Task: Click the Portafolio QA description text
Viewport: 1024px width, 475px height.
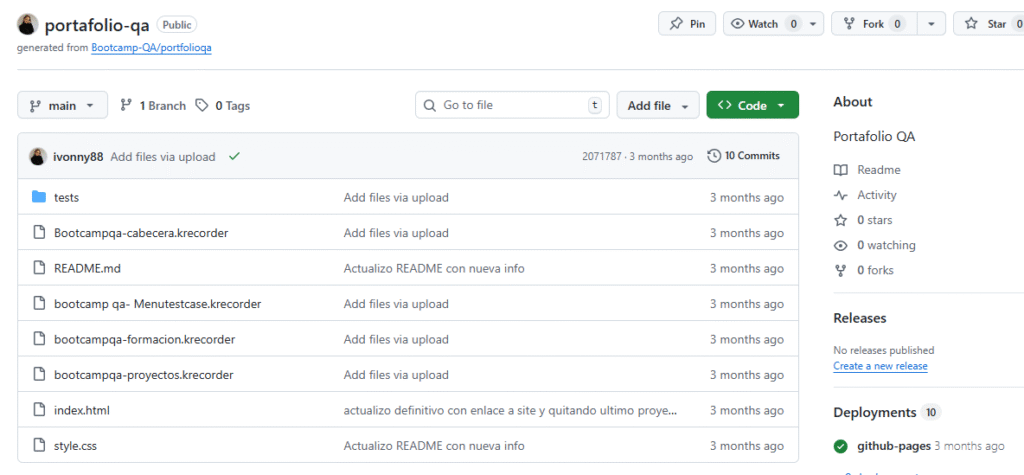Action: pyautogui.click(x=874, y=137)
